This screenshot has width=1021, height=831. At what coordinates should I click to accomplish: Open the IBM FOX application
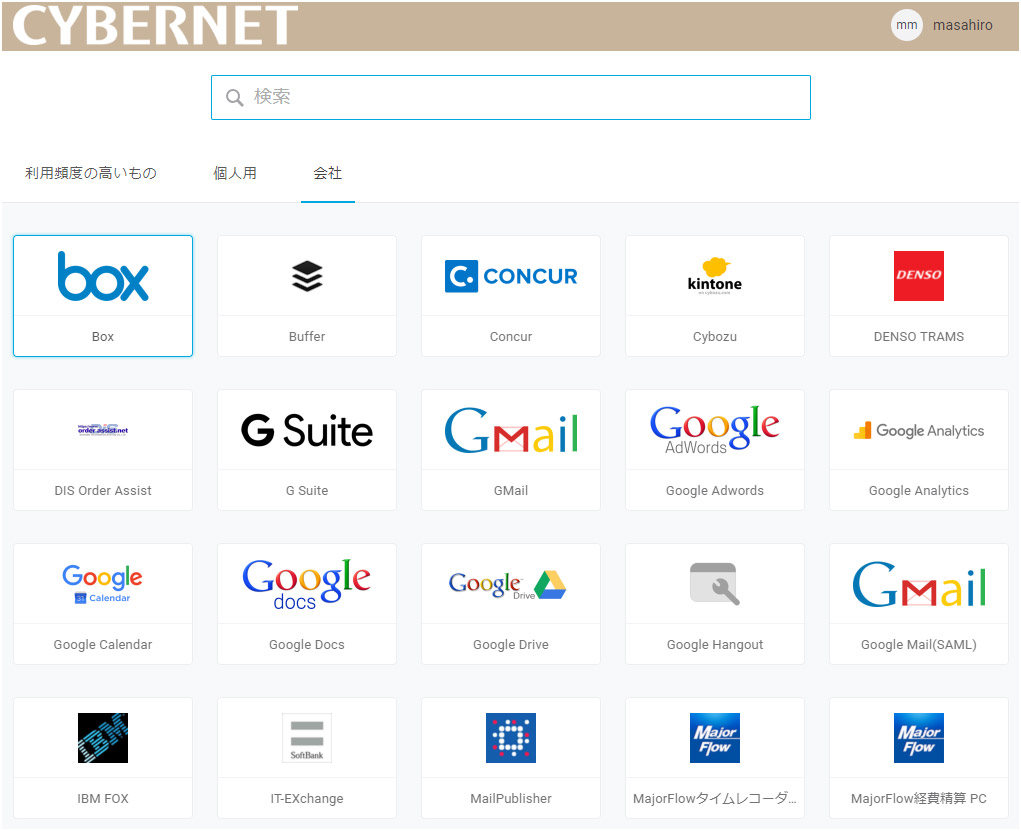[x=103, y=757]
